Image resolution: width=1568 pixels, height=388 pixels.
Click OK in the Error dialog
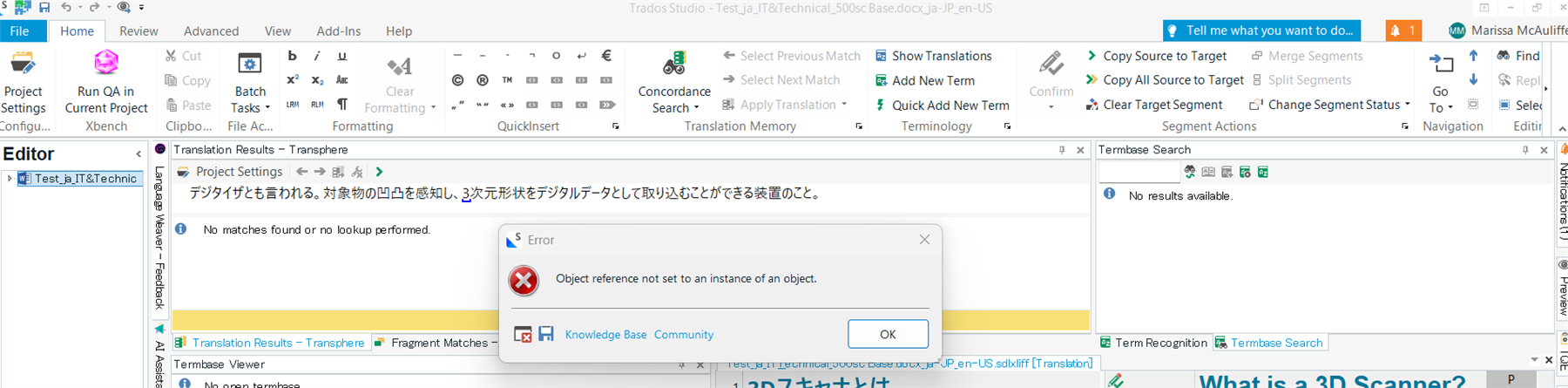pos(888,334)
